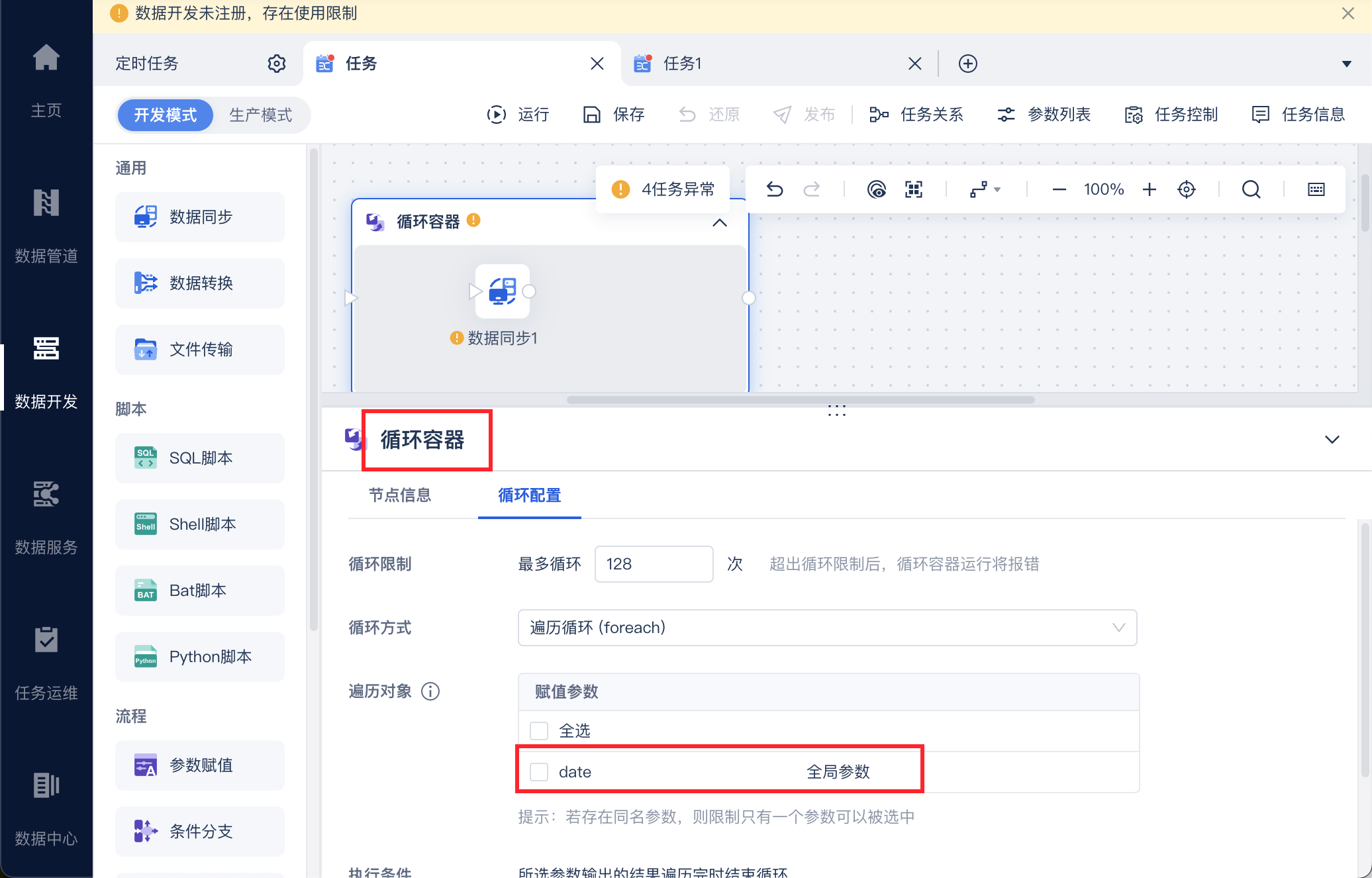Image resolution: width=1372 pixels, height=878 pixels.
Task: Click the undo arrow in canvas toolbar
Action: [774, 189]
